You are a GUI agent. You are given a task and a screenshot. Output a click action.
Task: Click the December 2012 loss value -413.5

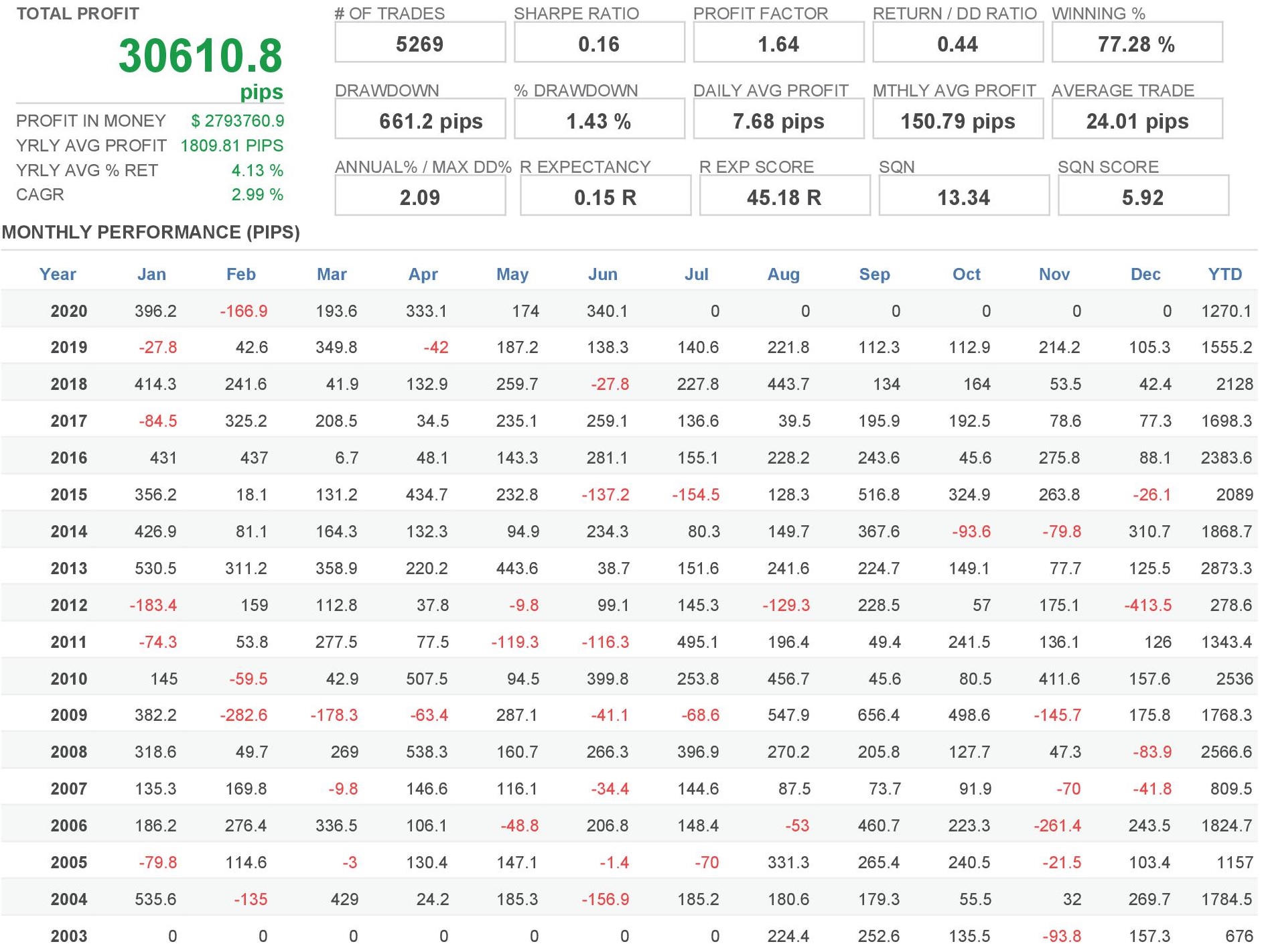1147,605
